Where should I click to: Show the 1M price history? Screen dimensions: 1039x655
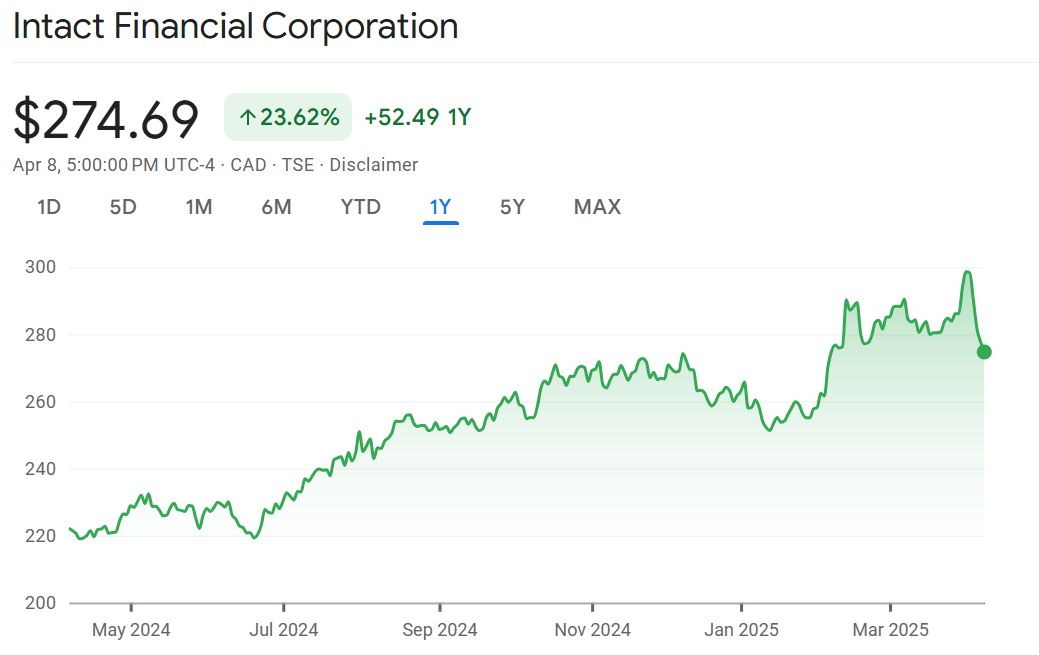[x=199, y=207]
